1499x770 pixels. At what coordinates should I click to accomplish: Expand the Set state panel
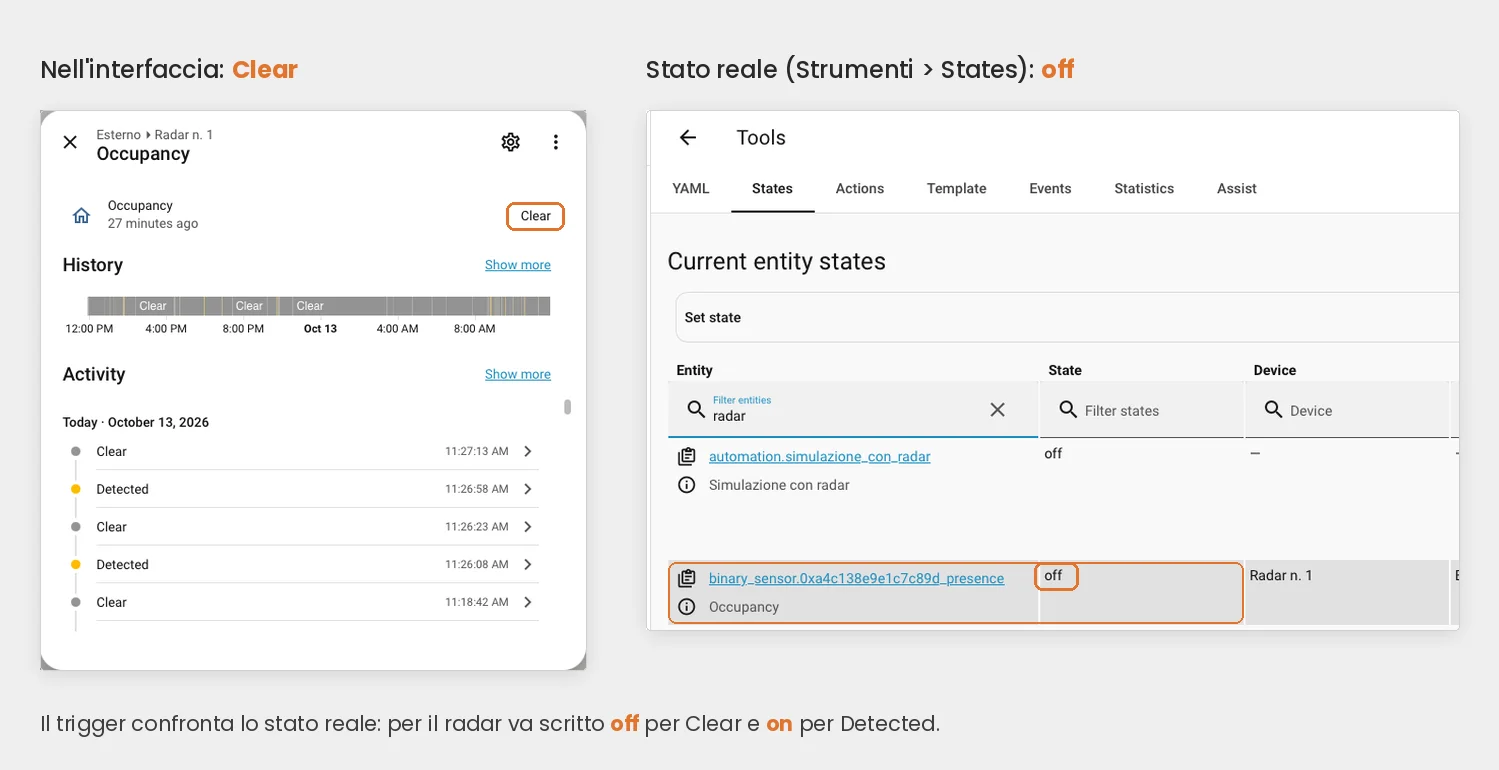pyautogui.click(x=1067, y=317)
